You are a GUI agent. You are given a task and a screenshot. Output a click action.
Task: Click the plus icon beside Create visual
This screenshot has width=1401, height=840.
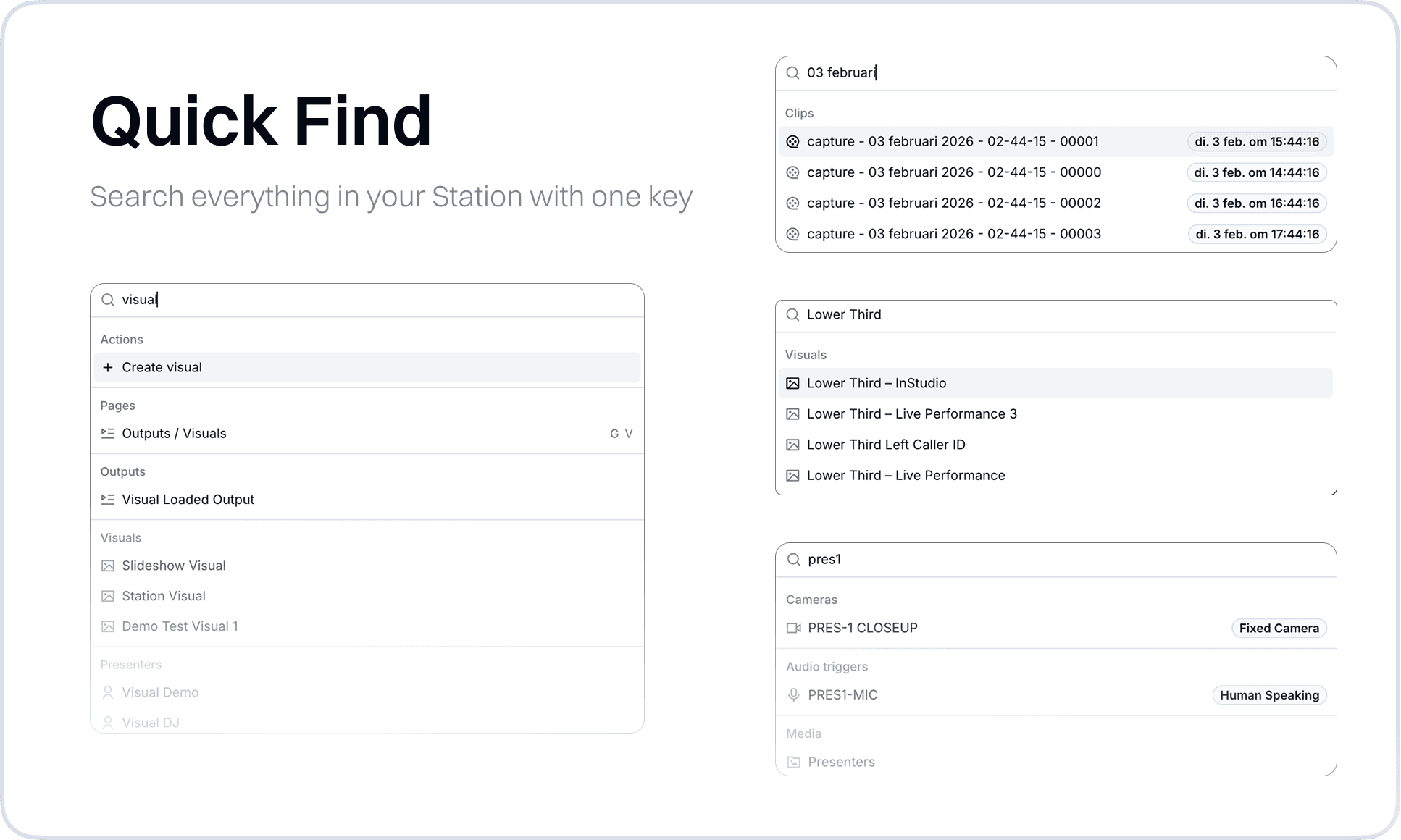click(x=108, y=367)
